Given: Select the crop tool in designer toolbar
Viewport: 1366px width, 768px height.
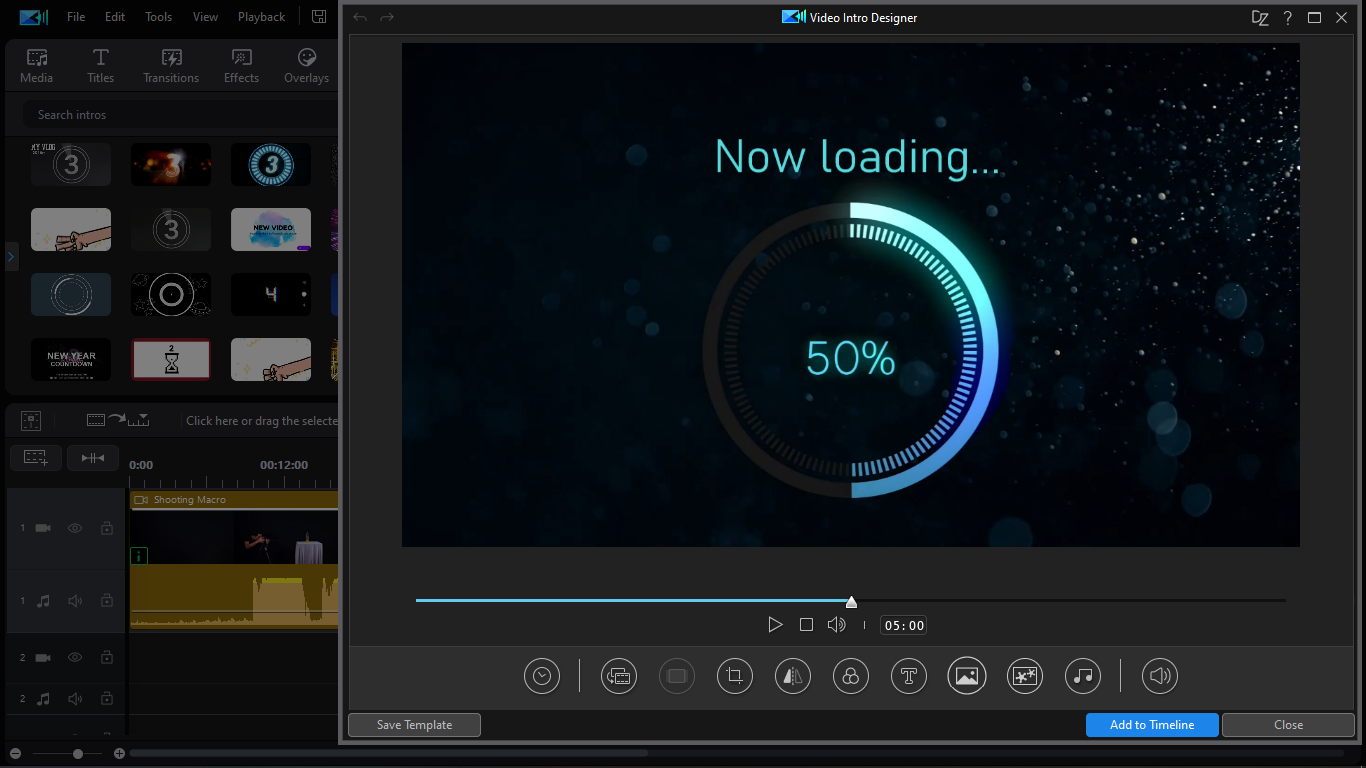Looking at the screenshot, I should 735,676.
